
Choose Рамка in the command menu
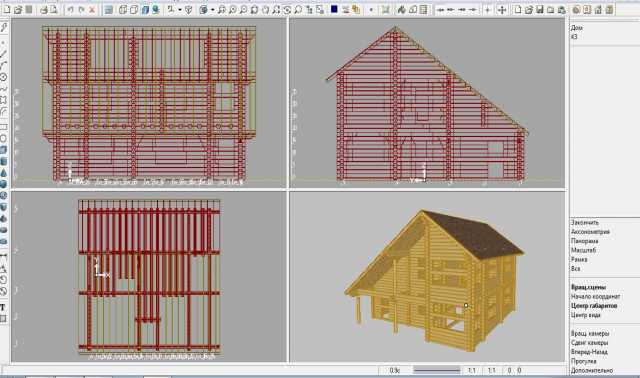pyautogui.click(x=579, y=259)
